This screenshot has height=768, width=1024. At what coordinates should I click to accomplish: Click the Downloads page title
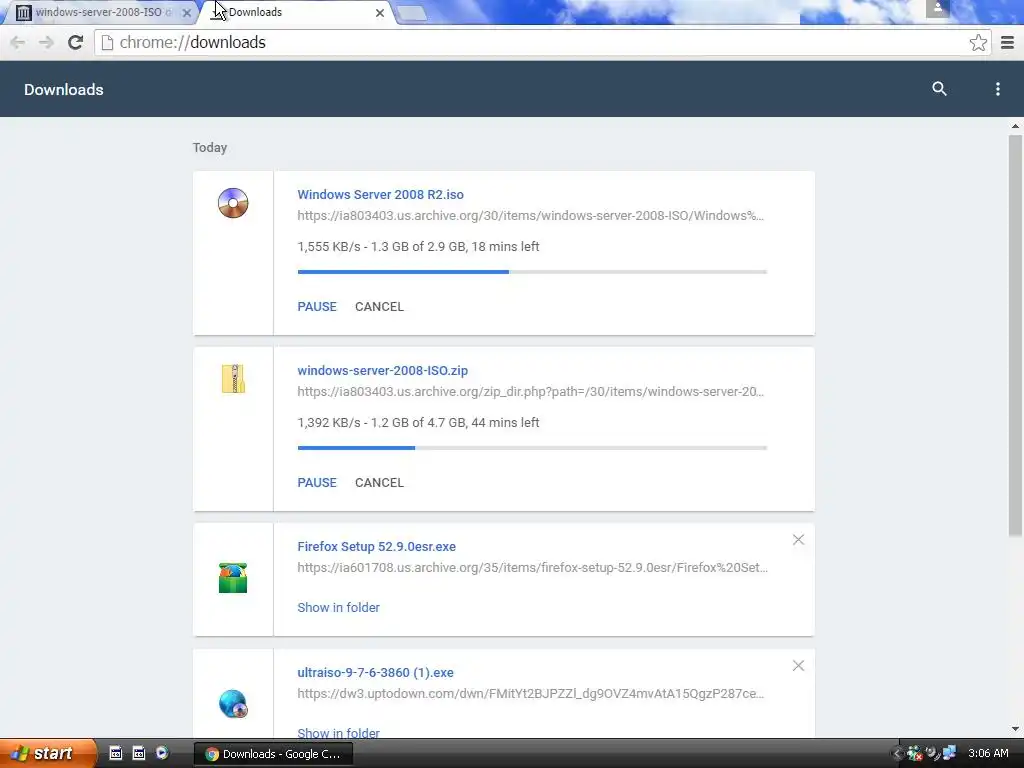point(63,89)
